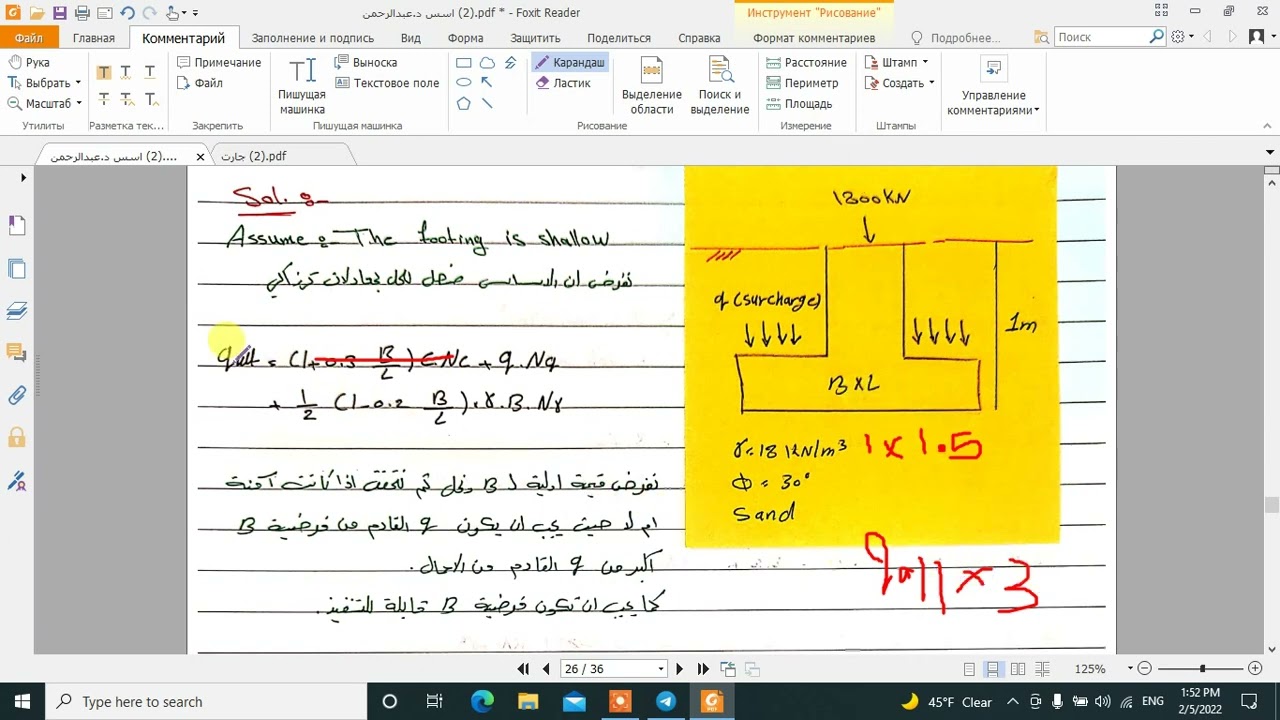Image resolution: width=1280 pixels, height=720 pixels.
Task: Open page number 26 / 36 dropdown
Action: pyautogui.click(x=661, y=669)
